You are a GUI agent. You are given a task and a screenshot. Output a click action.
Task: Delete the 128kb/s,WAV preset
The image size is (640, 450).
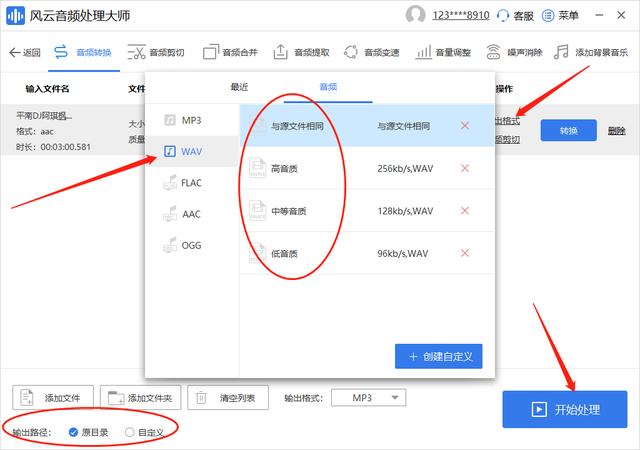(x=464, y=210)
